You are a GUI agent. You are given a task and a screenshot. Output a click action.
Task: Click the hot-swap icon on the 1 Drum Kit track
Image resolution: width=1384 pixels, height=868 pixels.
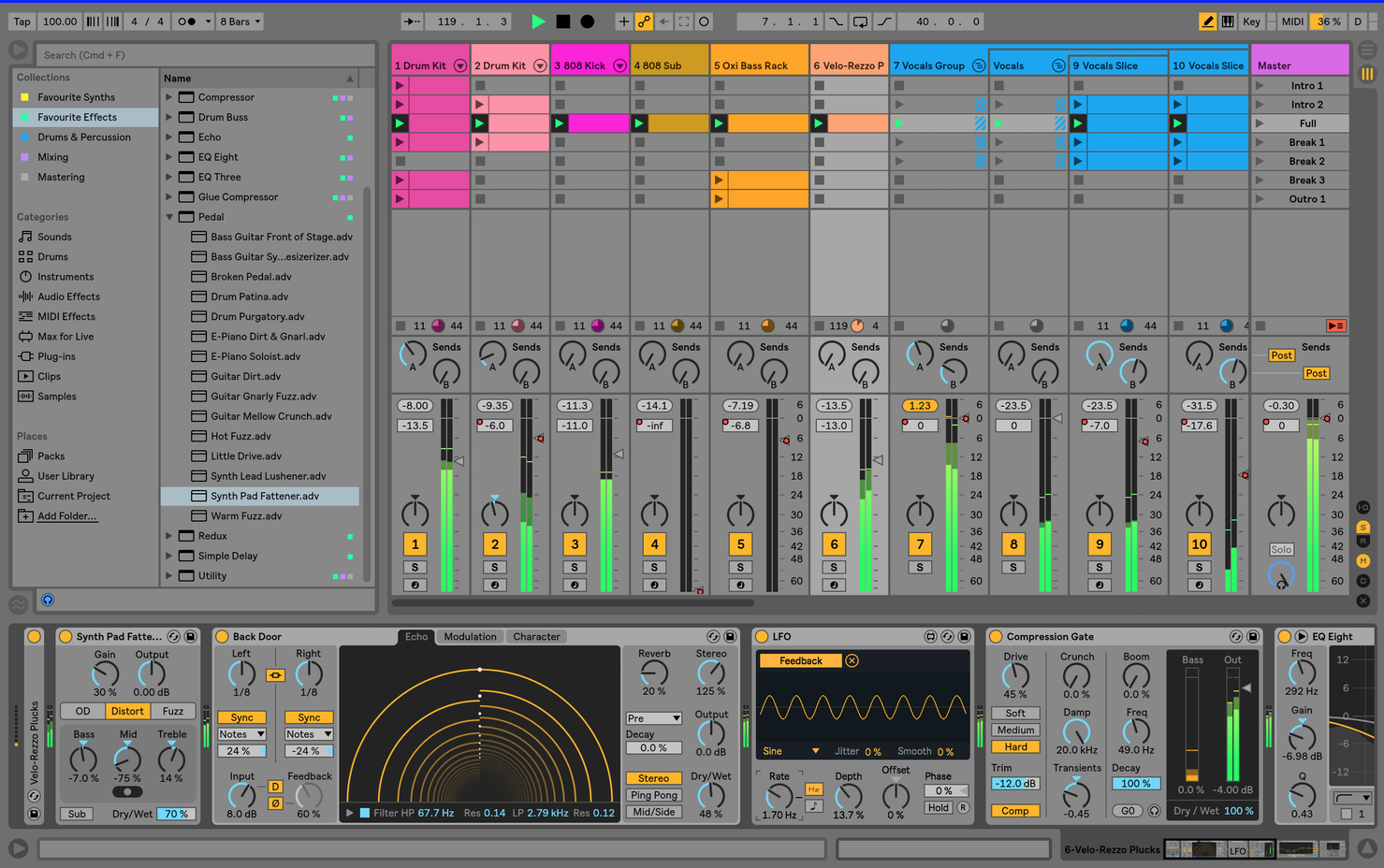pos(459,65)
